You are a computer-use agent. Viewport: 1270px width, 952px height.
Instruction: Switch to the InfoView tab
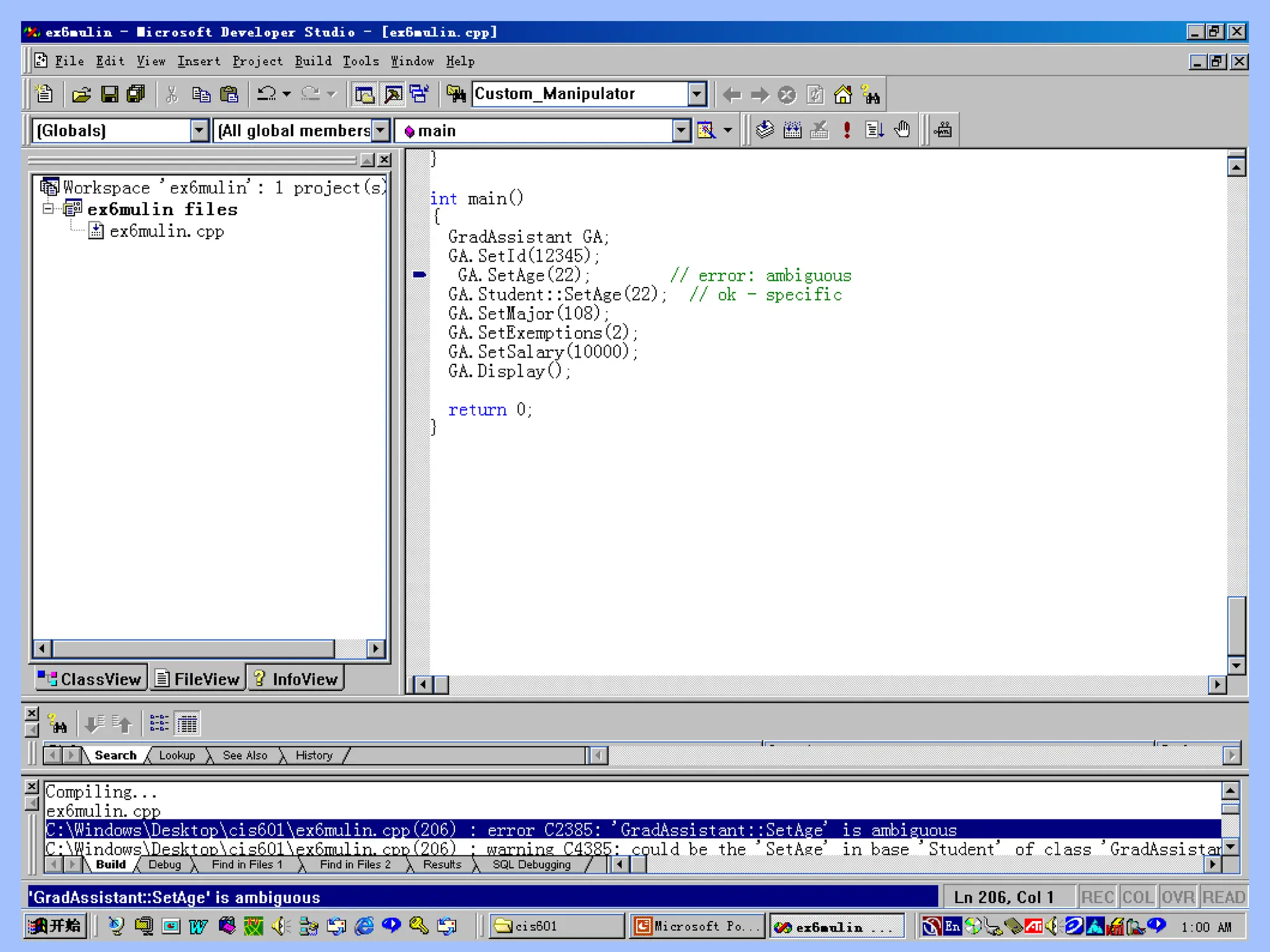pyautogui.click(x=295, y=679)
